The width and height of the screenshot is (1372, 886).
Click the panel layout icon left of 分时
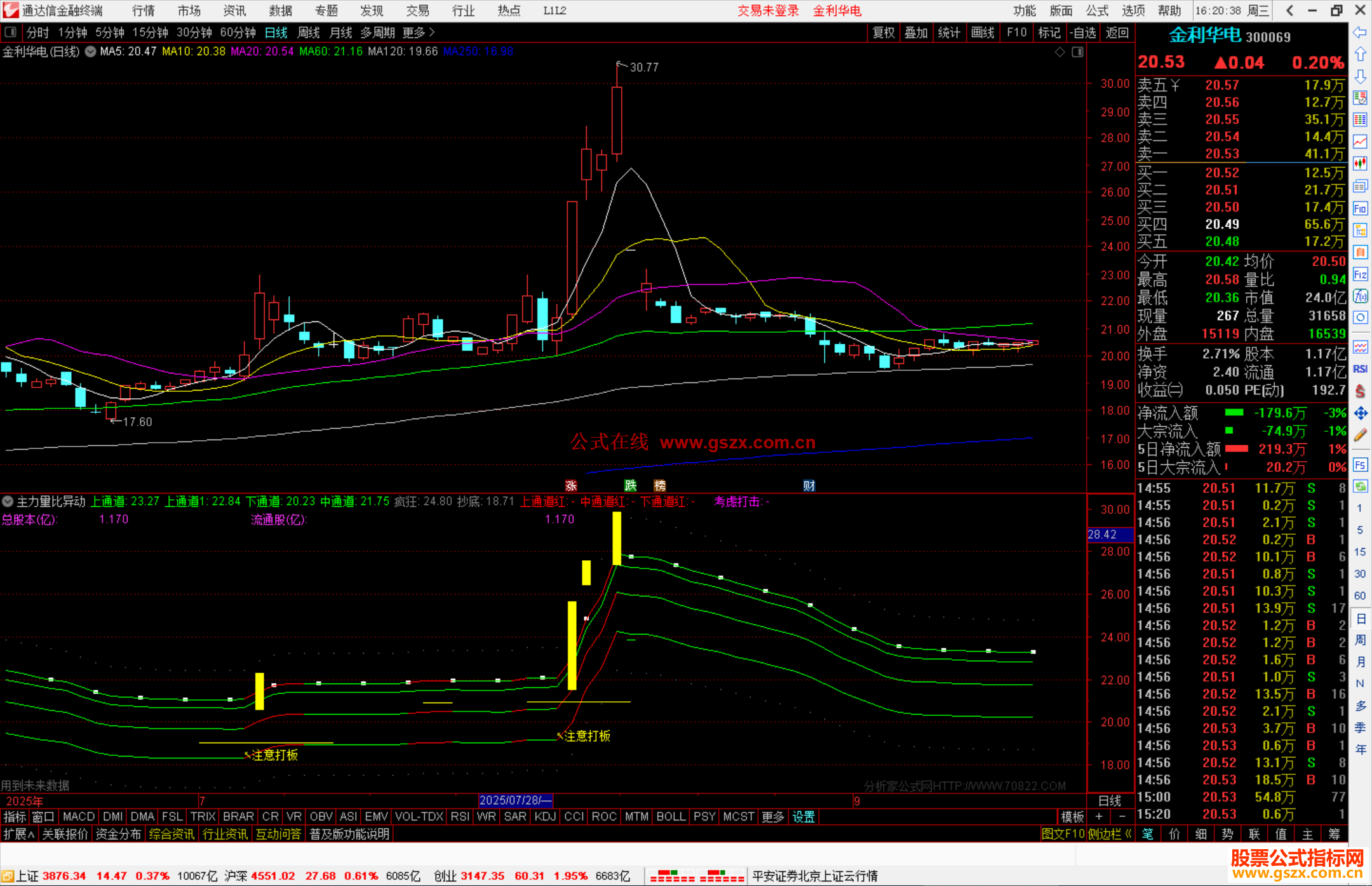11,32
